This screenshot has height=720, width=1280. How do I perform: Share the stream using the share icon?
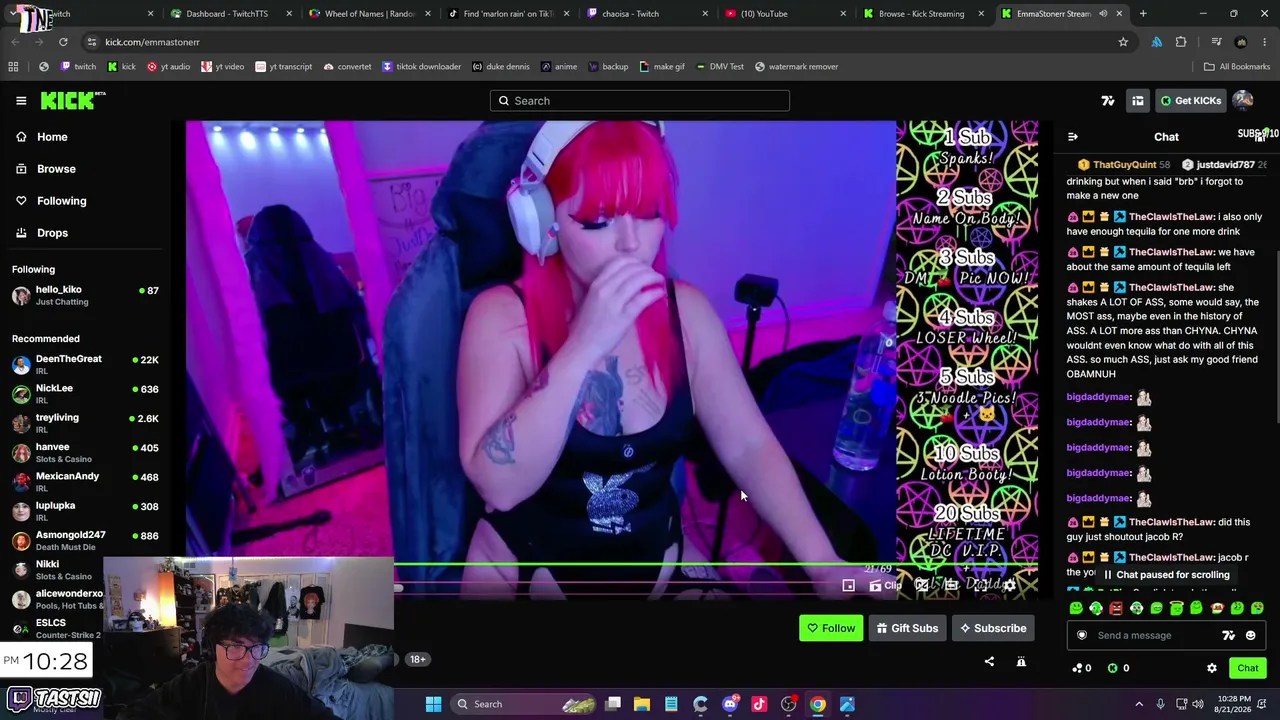[x=989, y=661]
